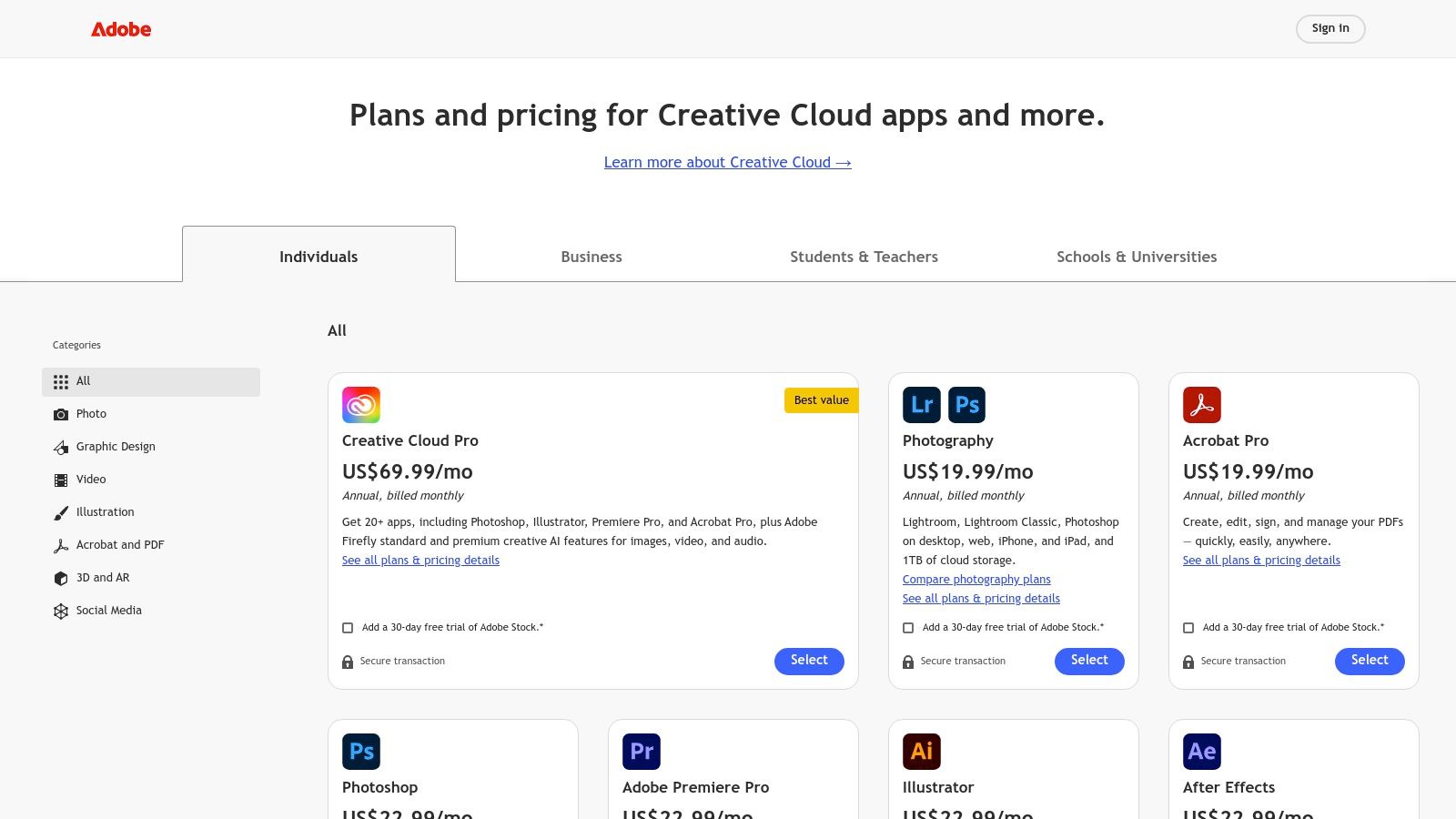Enable Adobe Stock trial for Creative Cloud Pro
This screenshot has height=819, width=1456.
[348, 628]
